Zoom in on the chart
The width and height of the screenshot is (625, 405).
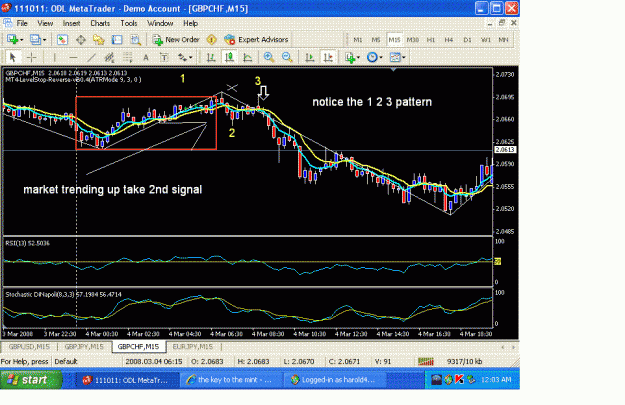[269, 57]
